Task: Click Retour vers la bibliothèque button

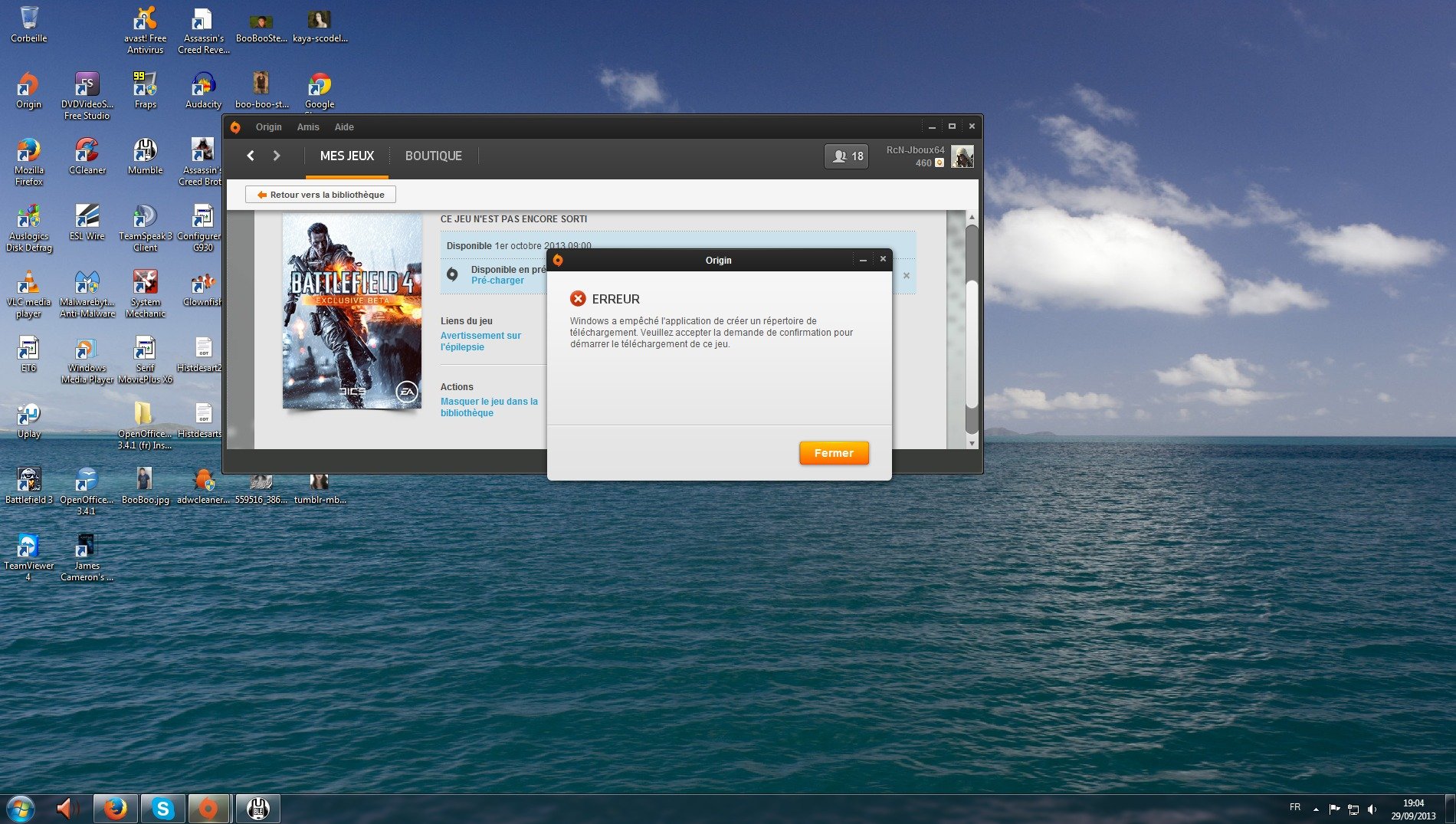Action: pos(320,195)
